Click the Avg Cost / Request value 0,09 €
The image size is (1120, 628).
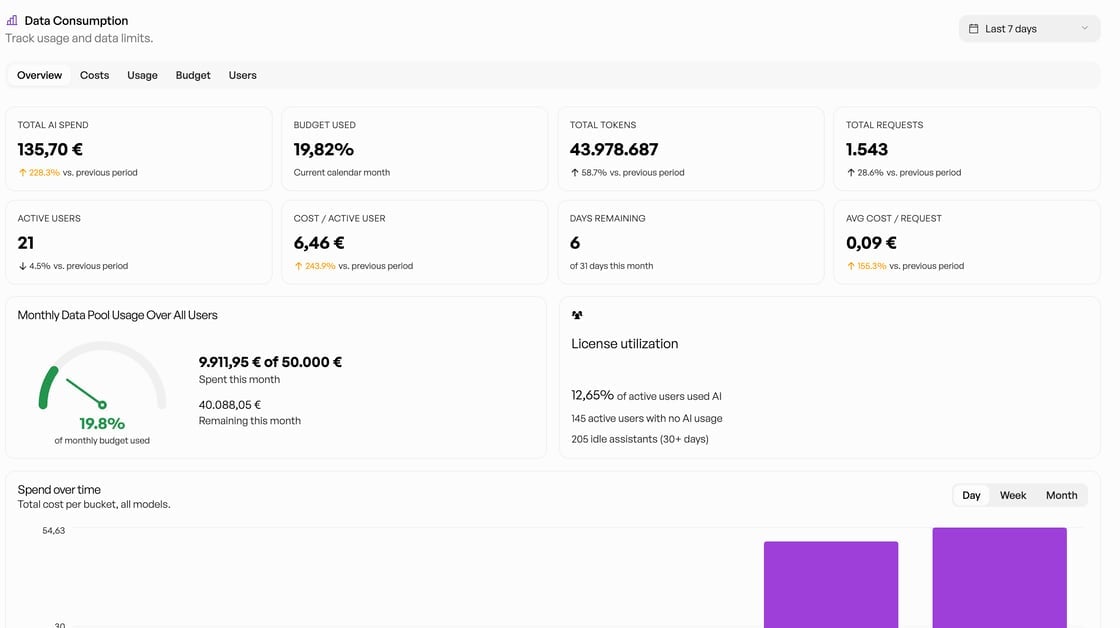871,243
